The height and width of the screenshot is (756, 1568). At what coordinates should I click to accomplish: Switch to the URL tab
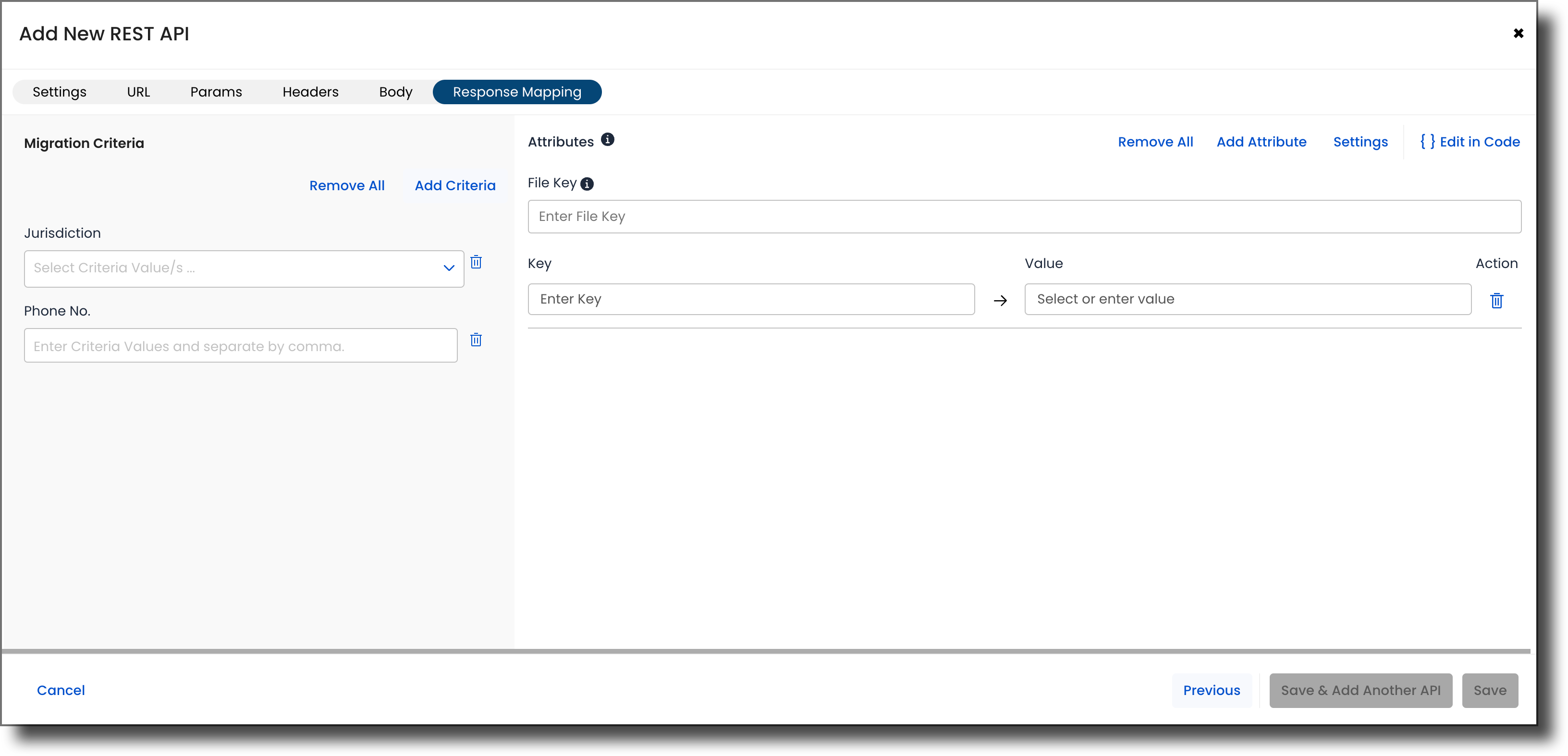point(139,92)
